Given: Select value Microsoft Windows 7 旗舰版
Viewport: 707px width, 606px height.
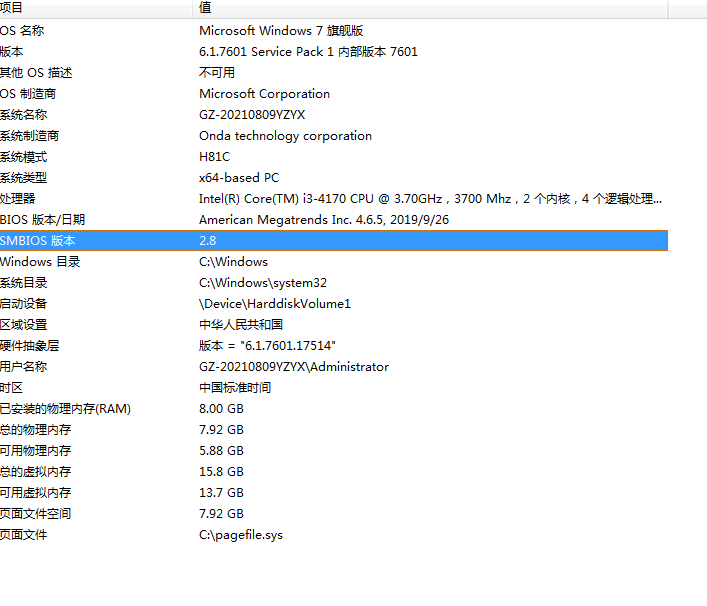Looking at the screenshot, I should 281,31.
